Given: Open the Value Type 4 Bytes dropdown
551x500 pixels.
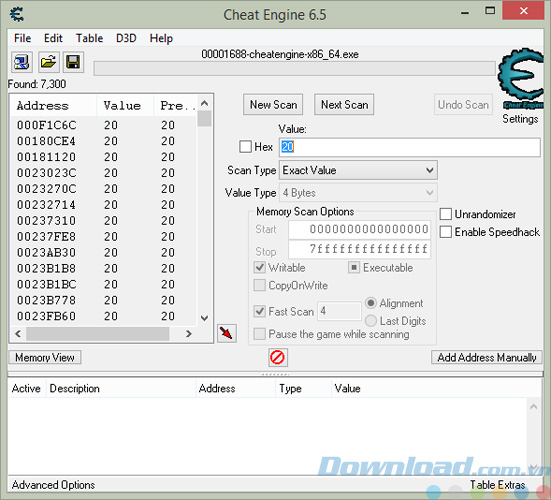Looking at the screenshot, I should click(358, 193).
